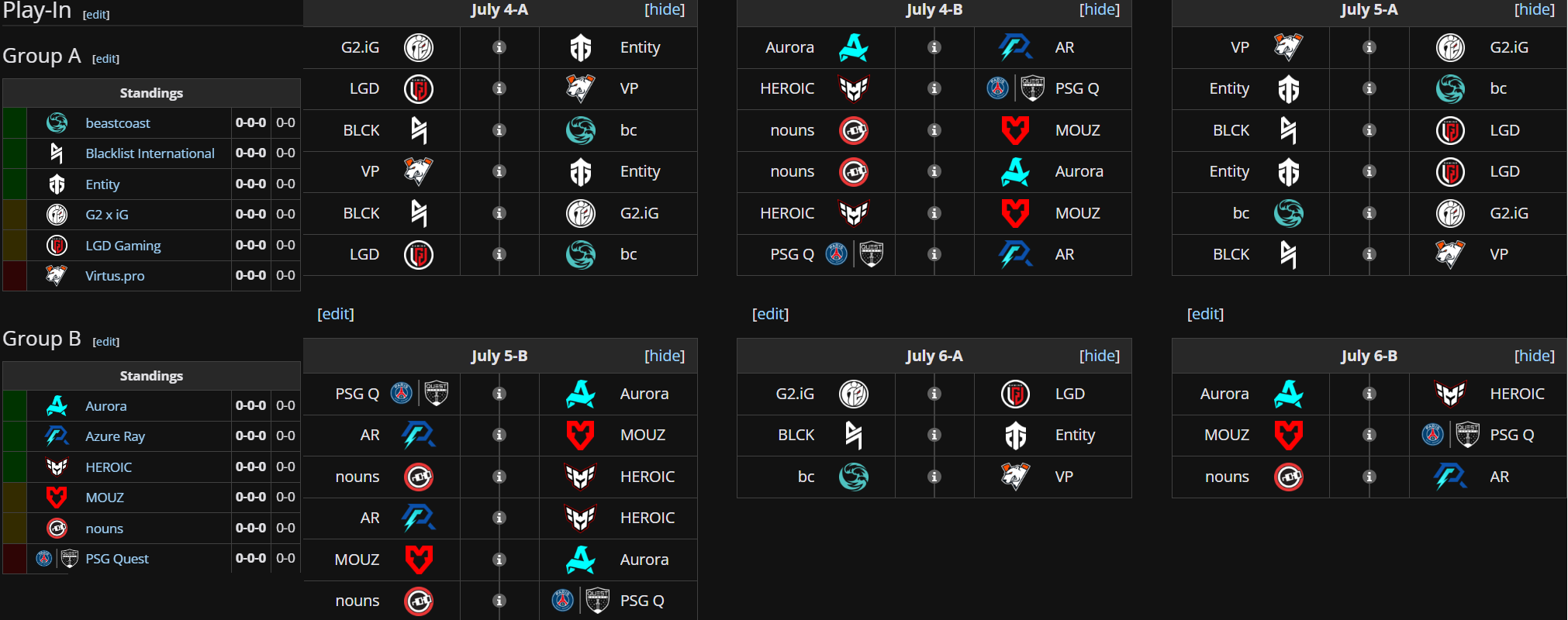Hide the July 5-A match list

tap(1535, 9)
